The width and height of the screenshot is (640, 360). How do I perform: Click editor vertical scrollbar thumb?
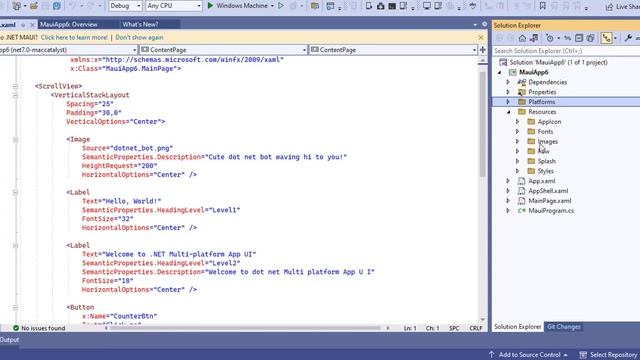(x=482, y=124)
